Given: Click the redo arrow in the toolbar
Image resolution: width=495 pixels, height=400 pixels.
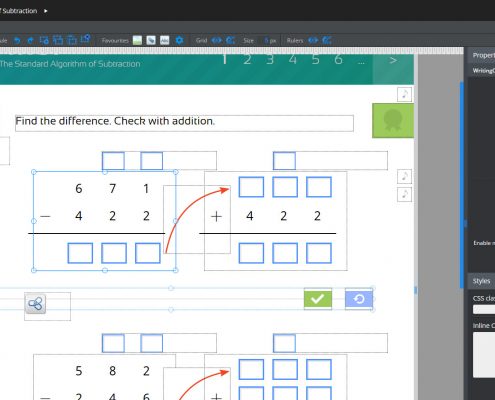Looking at the screenshot, I should [30, 41].
